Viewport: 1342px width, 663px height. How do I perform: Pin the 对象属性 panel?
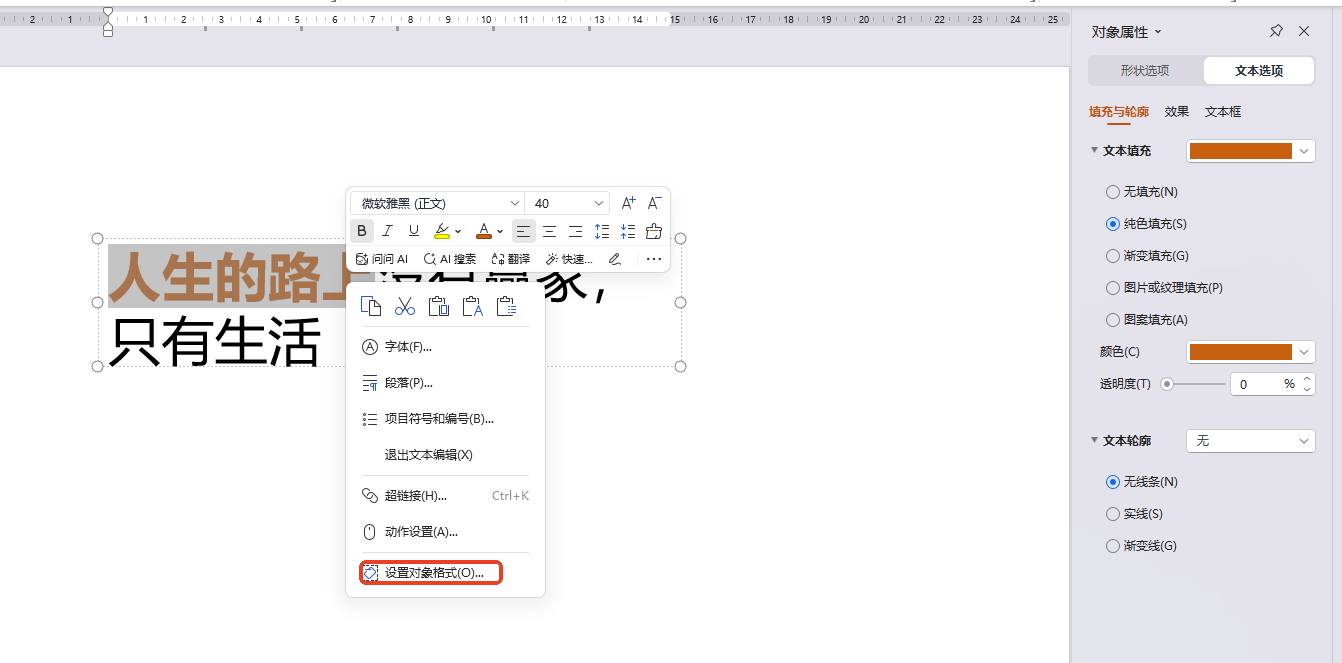1276,31
